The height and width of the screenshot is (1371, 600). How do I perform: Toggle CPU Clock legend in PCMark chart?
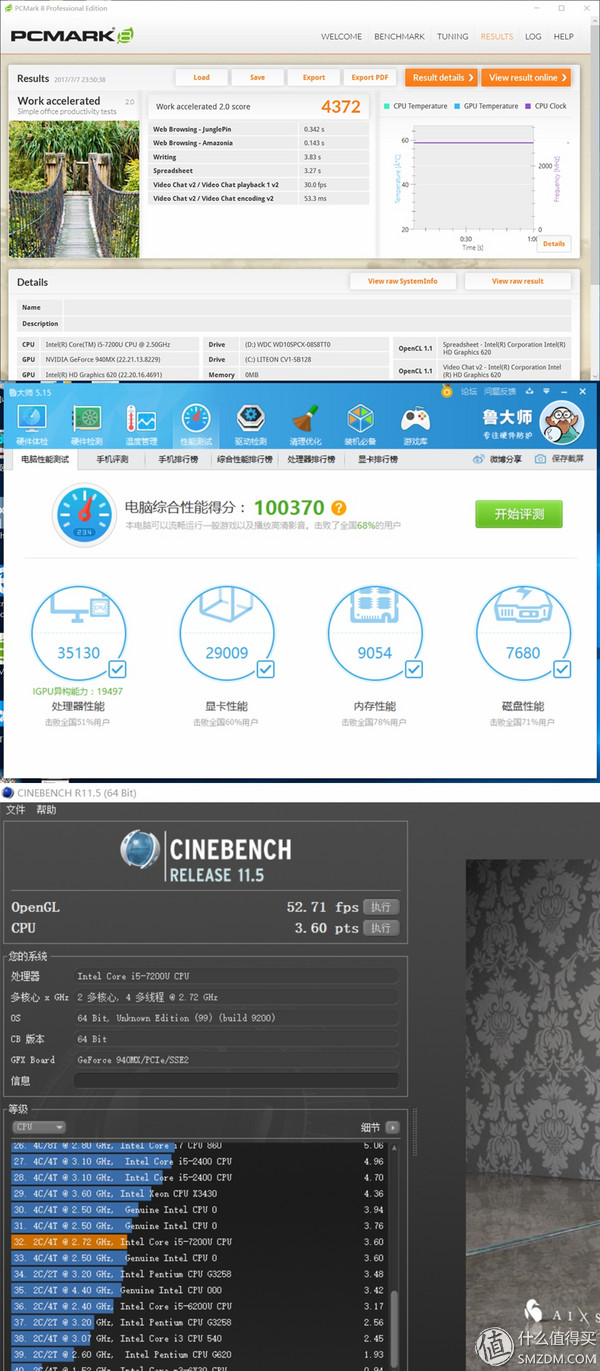[546, 106]
